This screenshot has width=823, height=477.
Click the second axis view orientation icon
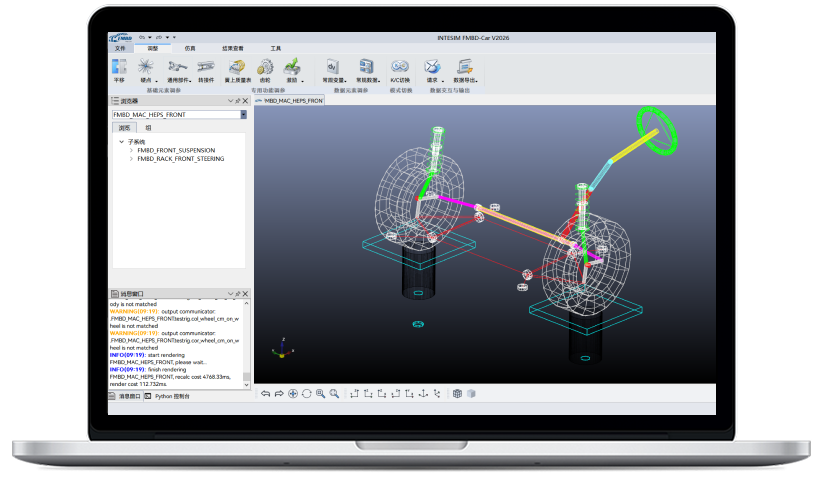click(x=368, y=394)
